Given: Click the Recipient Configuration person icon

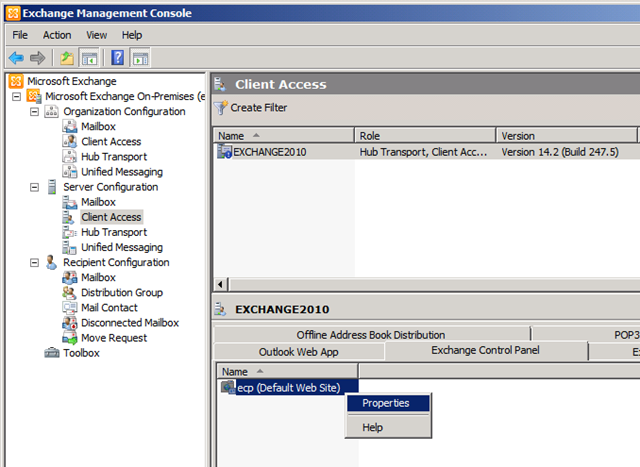Looking at the screenshot, I should click(51, 262).
